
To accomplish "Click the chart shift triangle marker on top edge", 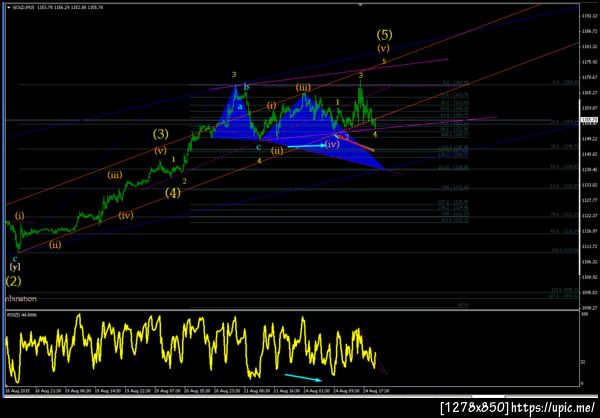I will point(360,5).
